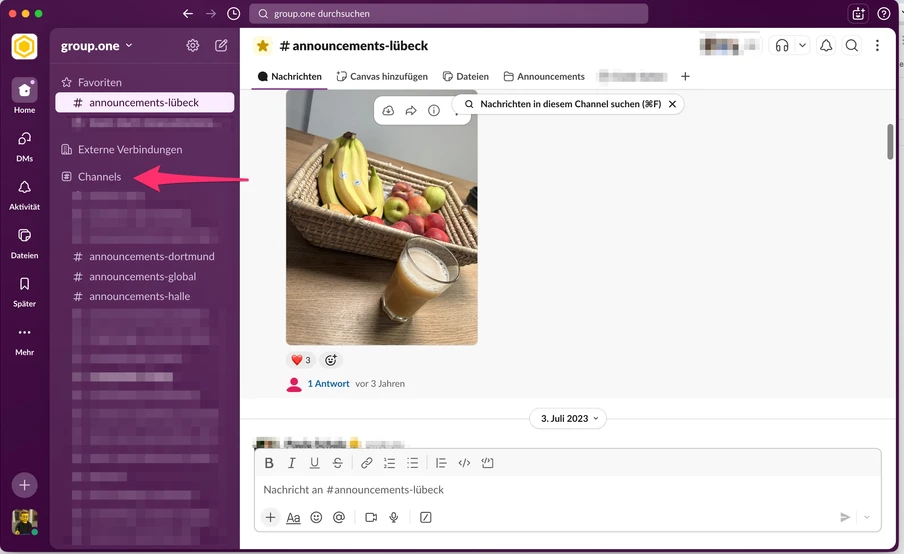The image size is (904, 554).
Task: Send the message with the arrow
Action: click(x=845, y=517)
